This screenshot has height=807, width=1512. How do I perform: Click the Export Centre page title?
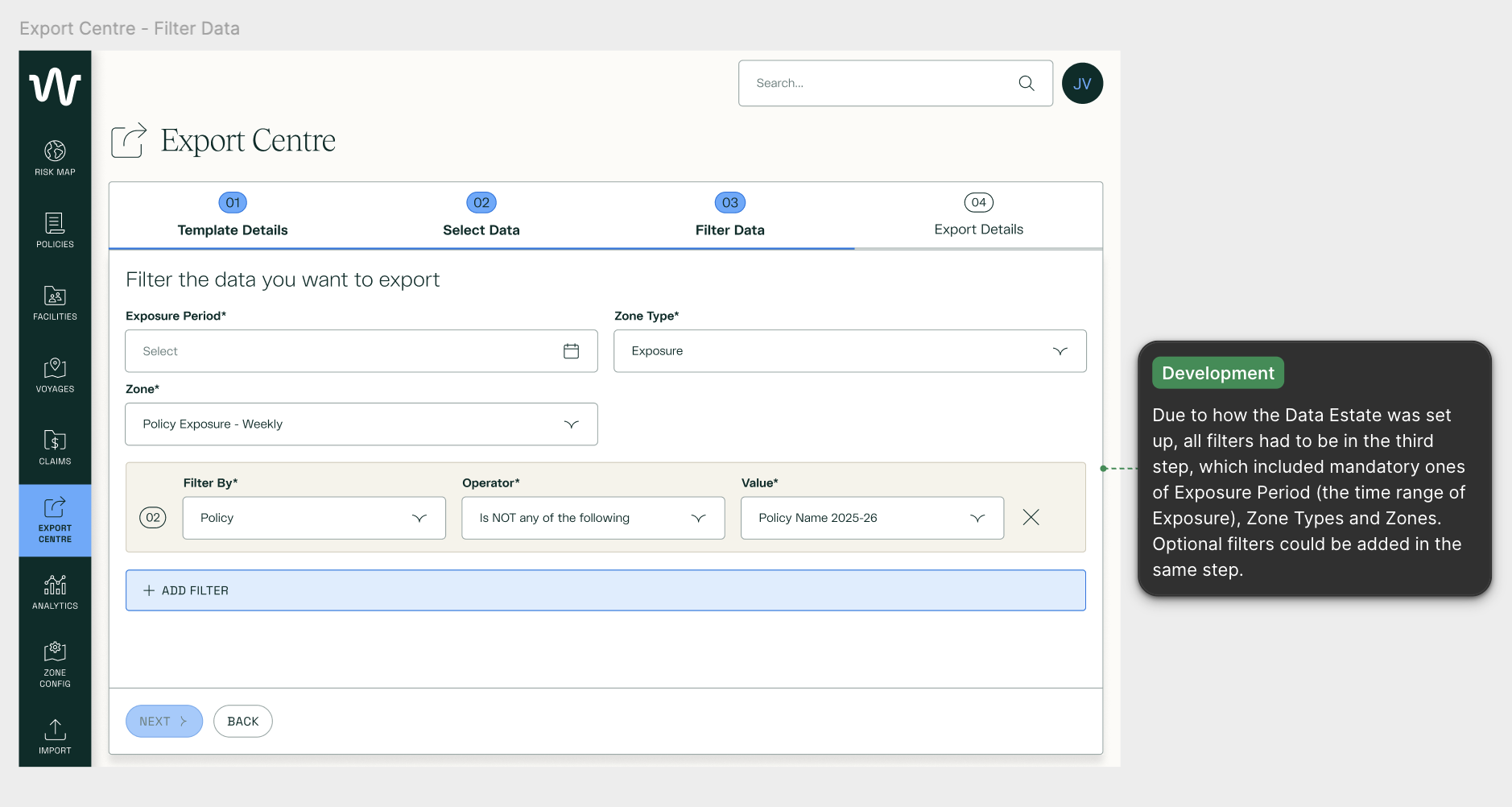(248, 140)
